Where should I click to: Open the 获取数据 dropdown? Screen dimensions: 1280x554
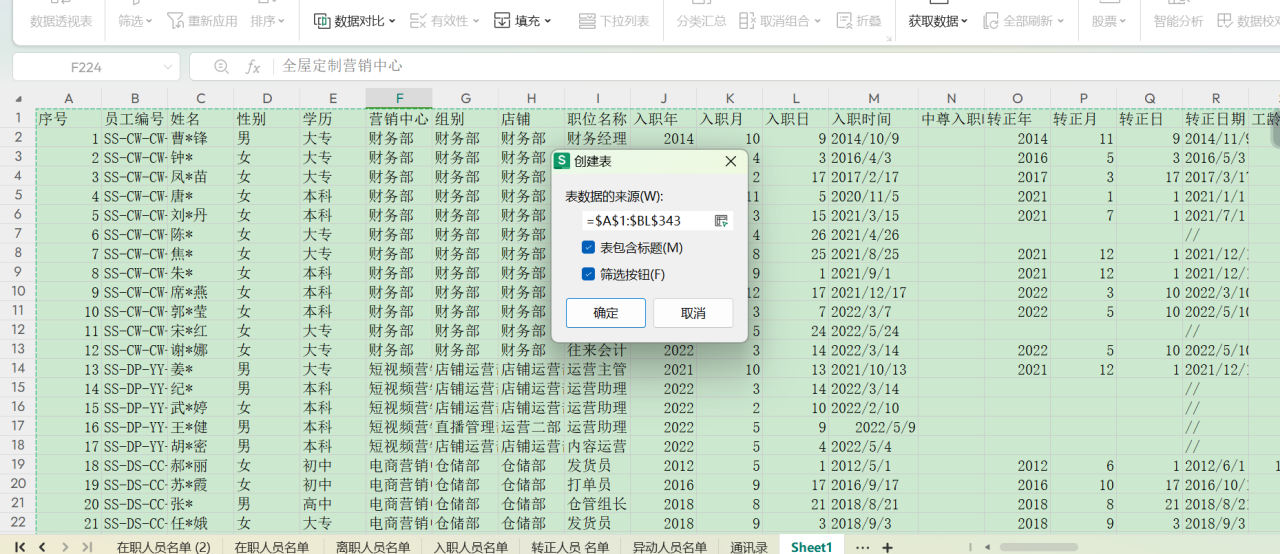[938, 20]
